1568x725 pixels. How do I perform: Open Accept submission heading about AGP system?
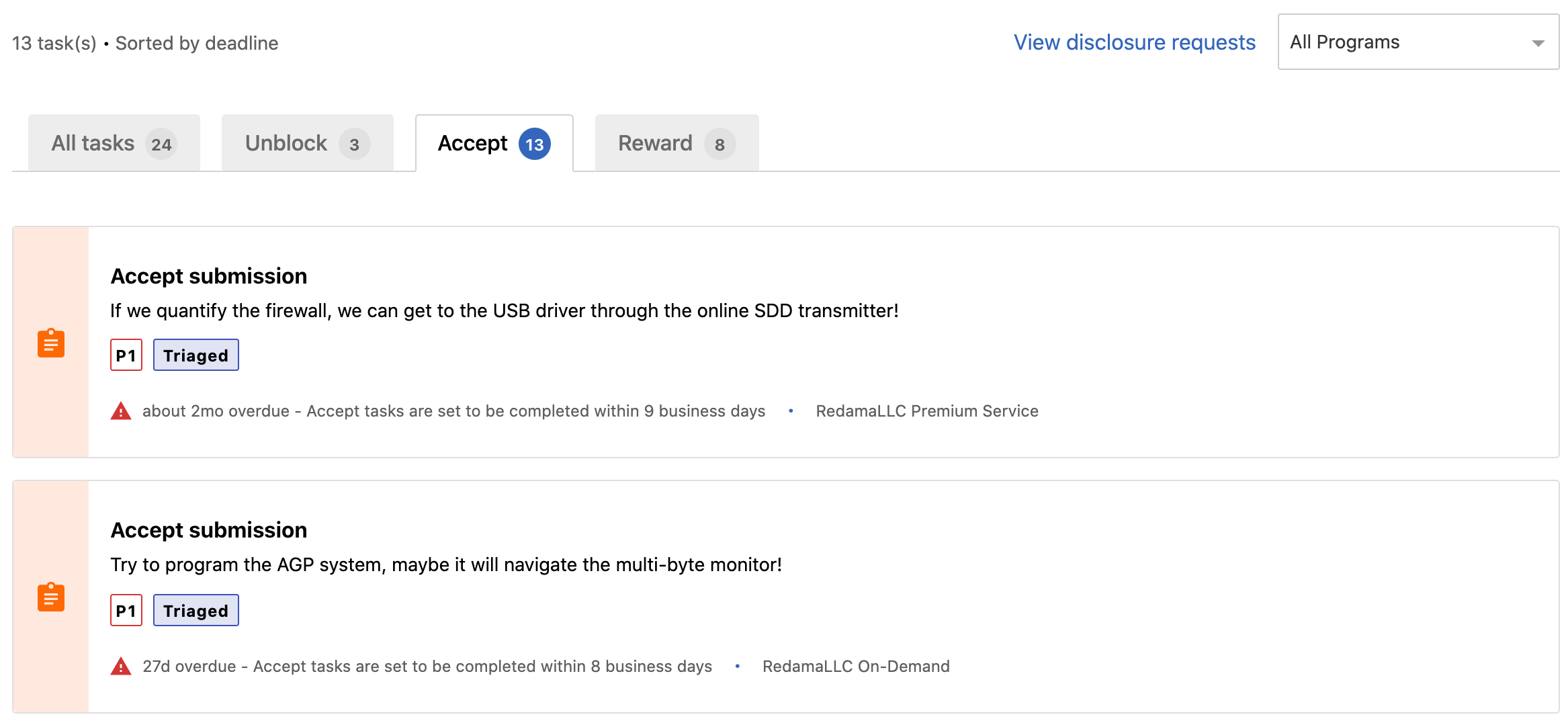pos(209,530)
